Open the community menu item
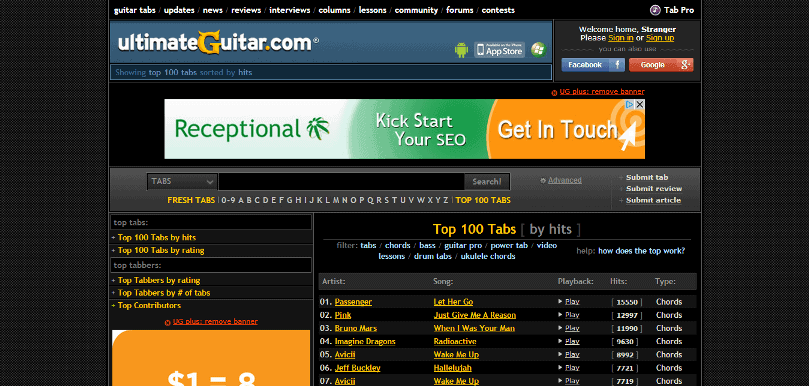 pos(416,10)
